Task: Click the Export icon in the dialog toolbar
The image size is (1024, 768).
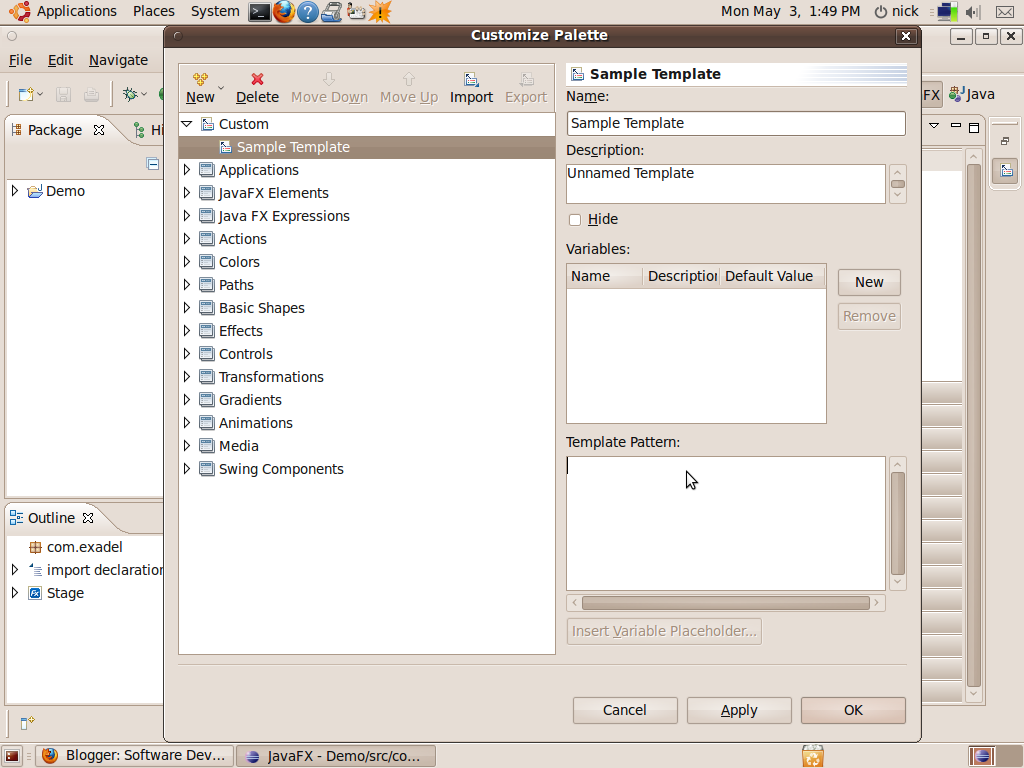Action: pos(524,78)
